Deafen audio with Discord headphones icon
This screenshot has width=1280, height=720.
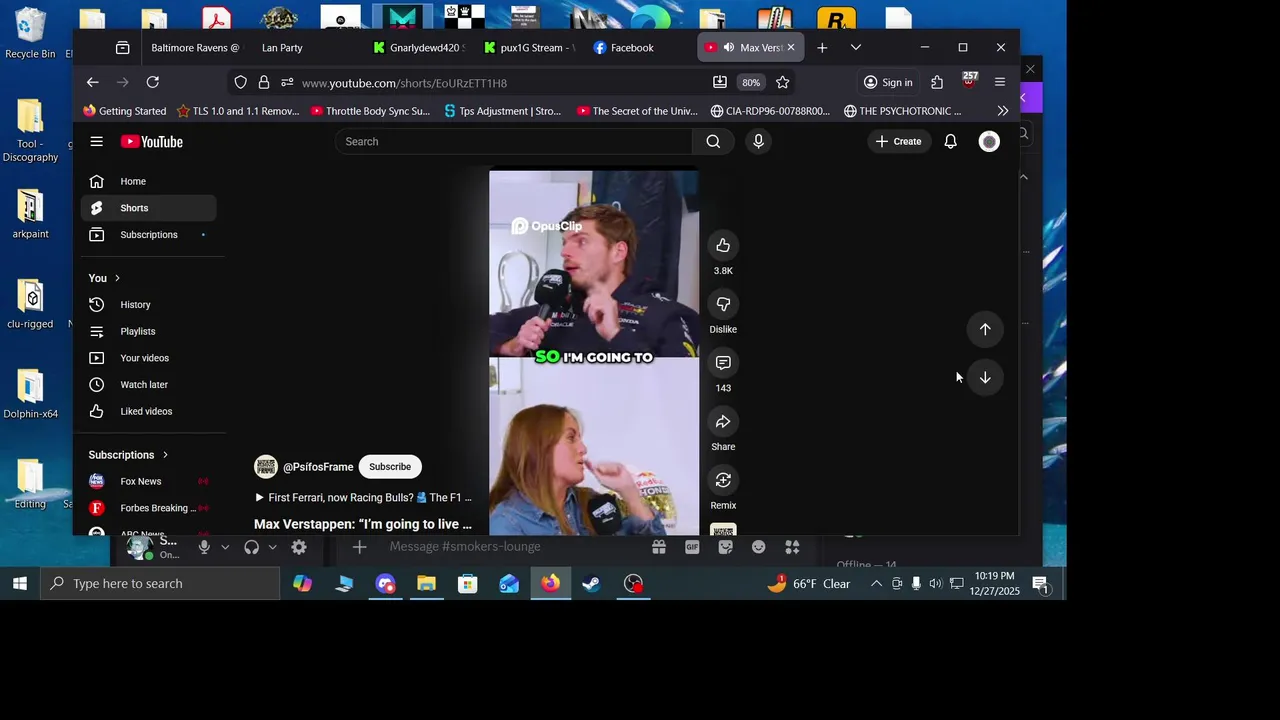pos(251,547)
